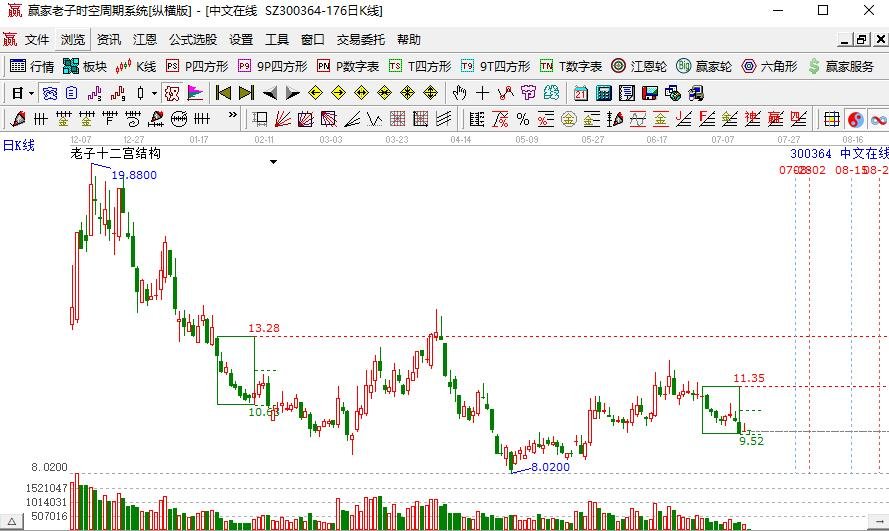The height and width of the screenshot is (531, 889).
Task: Click the colored flag icon
Action: [x=195, y=93]
